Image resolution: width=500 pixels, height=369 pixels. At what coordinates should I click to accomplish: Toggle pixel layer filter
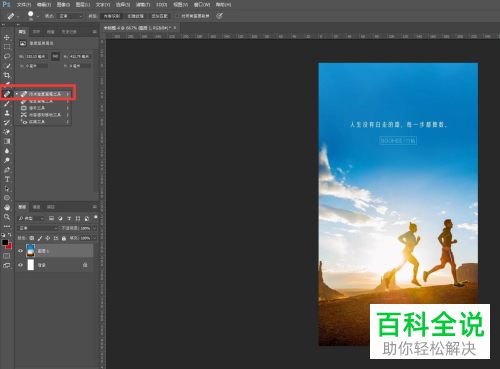pos(51,218)
